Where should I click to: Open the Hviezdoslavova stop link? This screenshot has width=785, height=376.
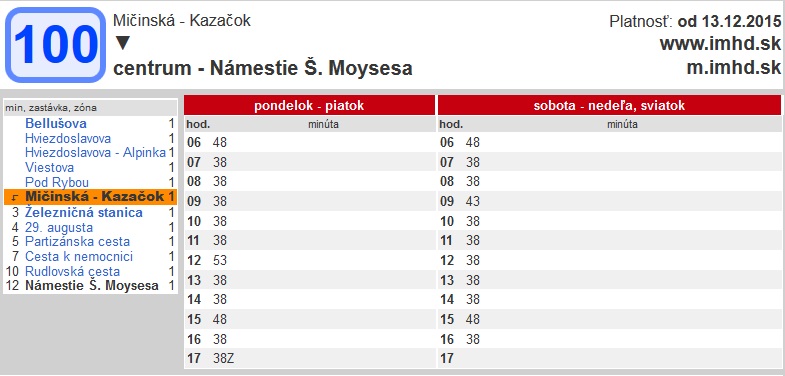[68, 139]
